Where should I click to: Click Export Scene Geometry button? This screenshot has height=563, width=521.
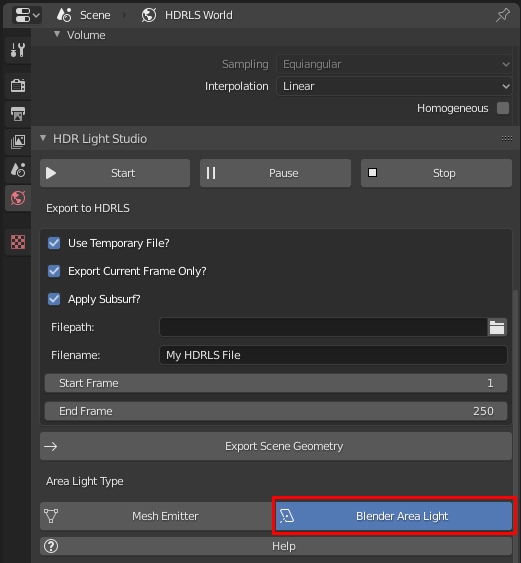click(x=276, y=446)
